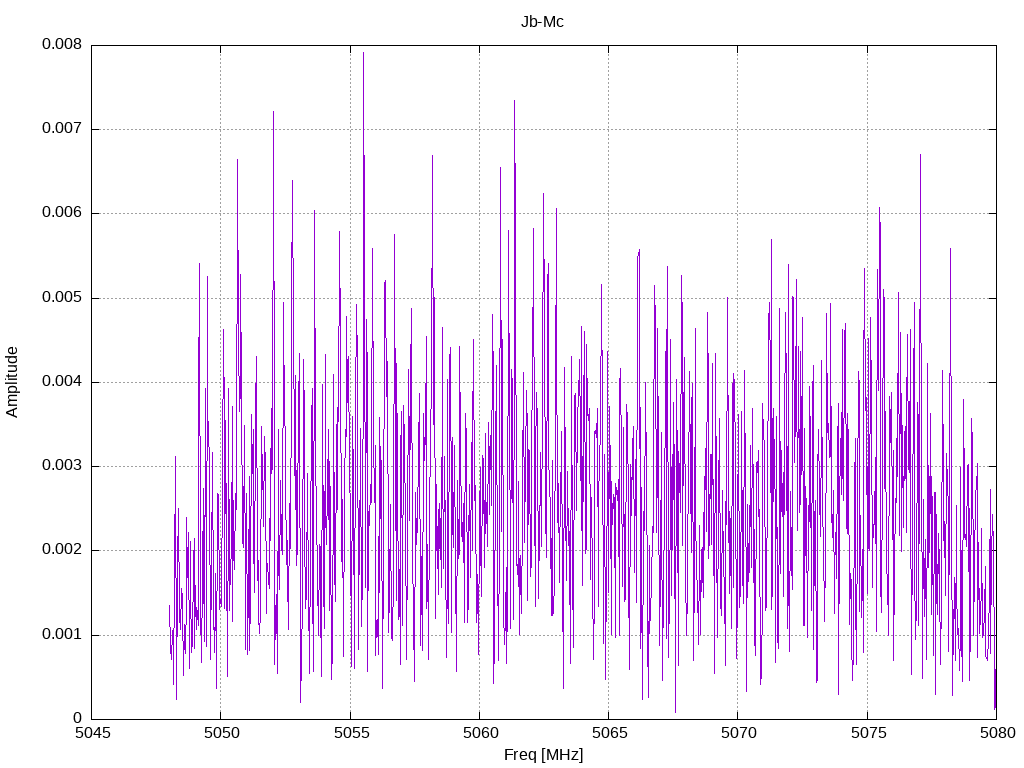Click the x-axis tick label 5080

[x=997, y=733]
